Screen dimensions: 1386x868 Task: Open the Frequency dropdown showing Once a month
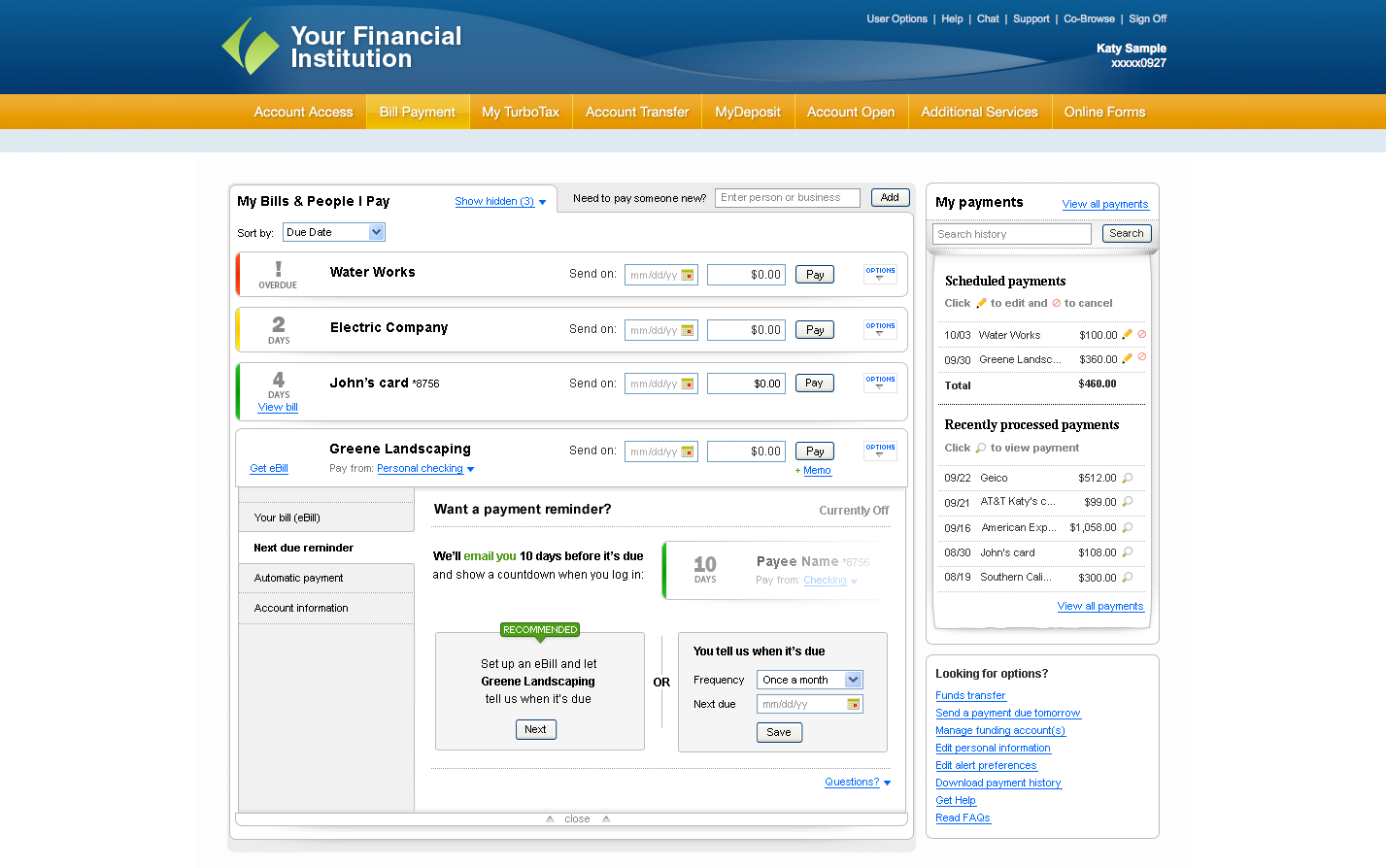pos(809,680)
